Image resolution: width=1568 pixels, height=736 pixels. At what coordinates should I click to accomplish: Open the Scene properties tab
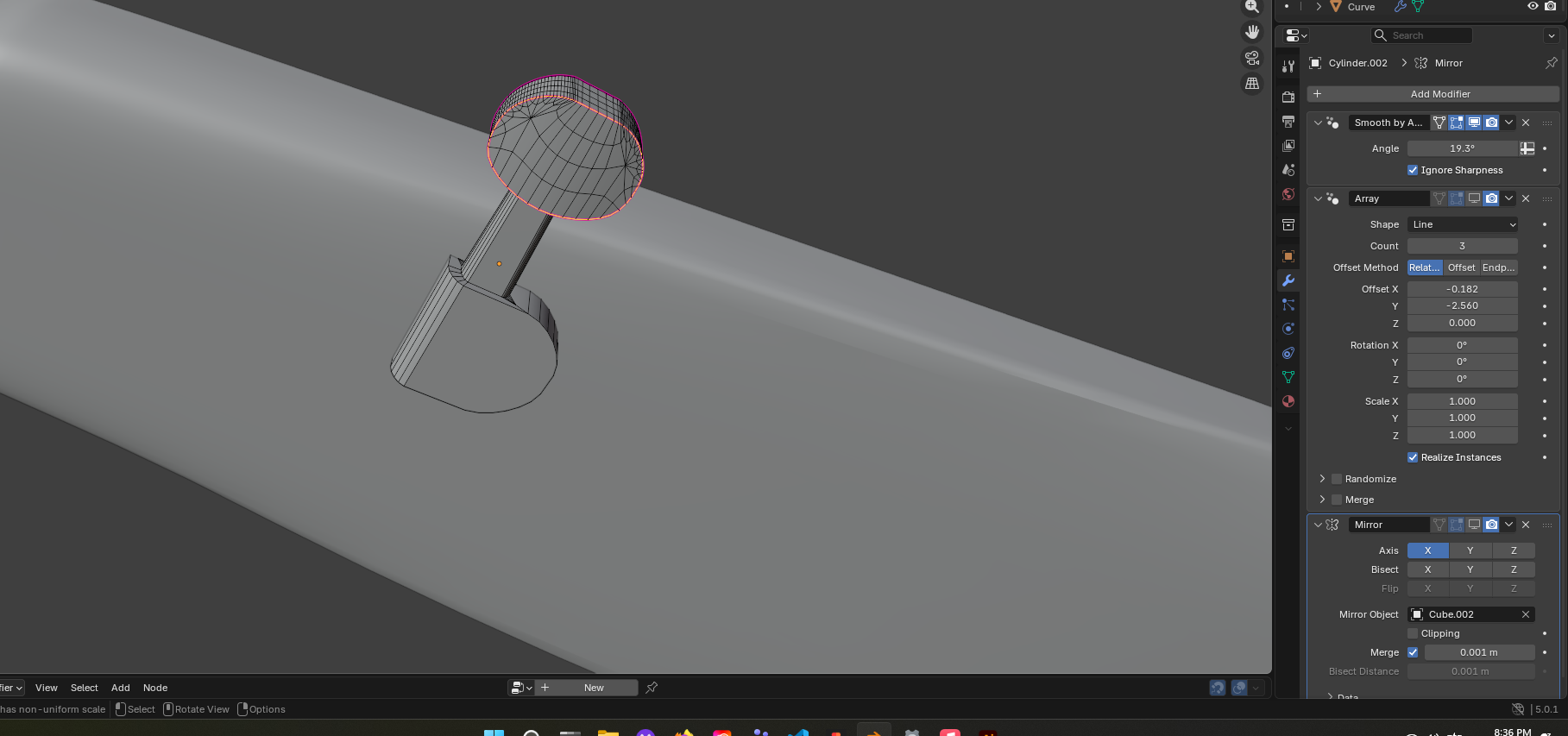pos(1288,170)
